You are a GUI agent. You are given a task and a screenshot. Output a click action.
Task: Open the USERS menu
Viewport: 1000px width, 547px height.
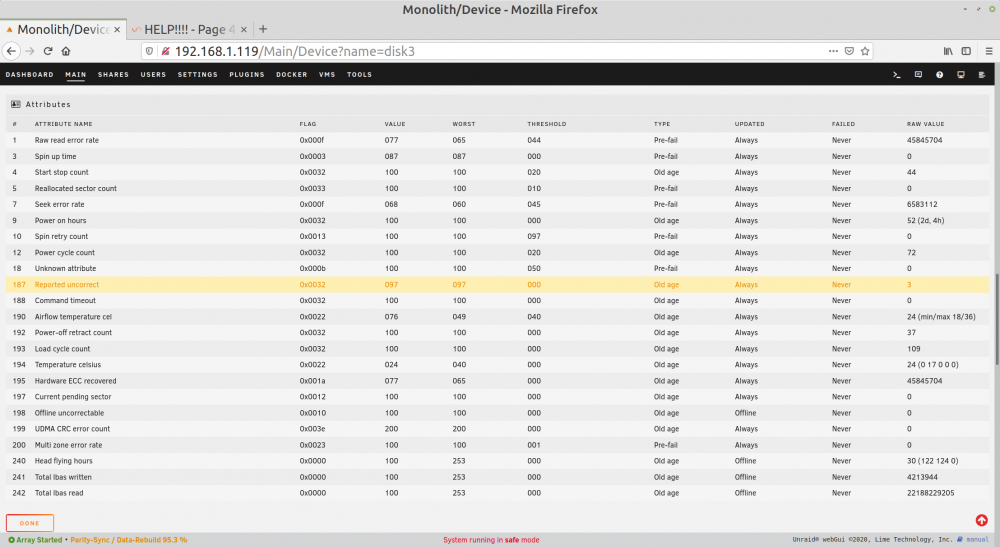pos(153,75)
